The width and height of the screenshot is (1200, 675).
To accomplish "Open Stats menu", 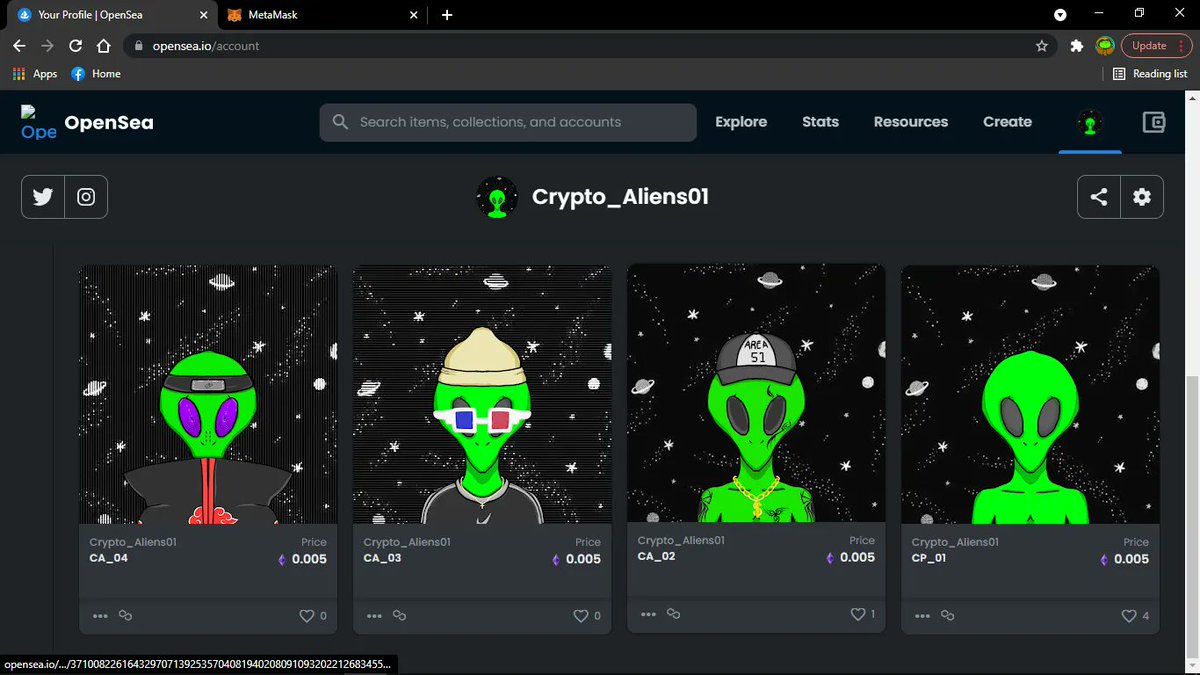I will coord(820,122).
